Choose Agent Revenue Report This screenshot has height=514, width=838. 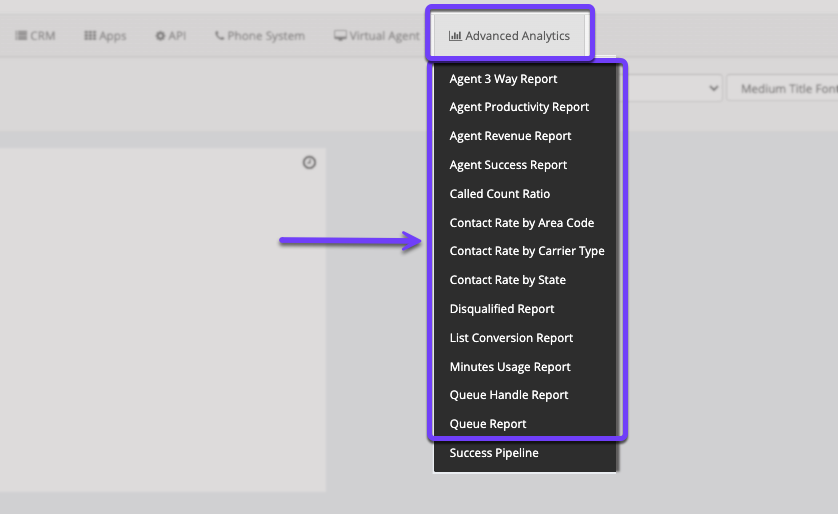click(x=510, y=136)
